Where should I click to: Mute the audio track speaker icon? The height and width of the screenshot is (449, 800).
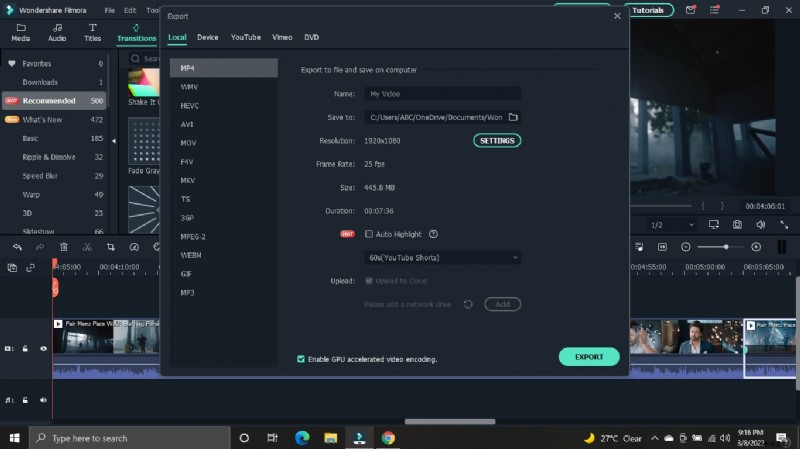pyautogui.click(x=43, y=400)
